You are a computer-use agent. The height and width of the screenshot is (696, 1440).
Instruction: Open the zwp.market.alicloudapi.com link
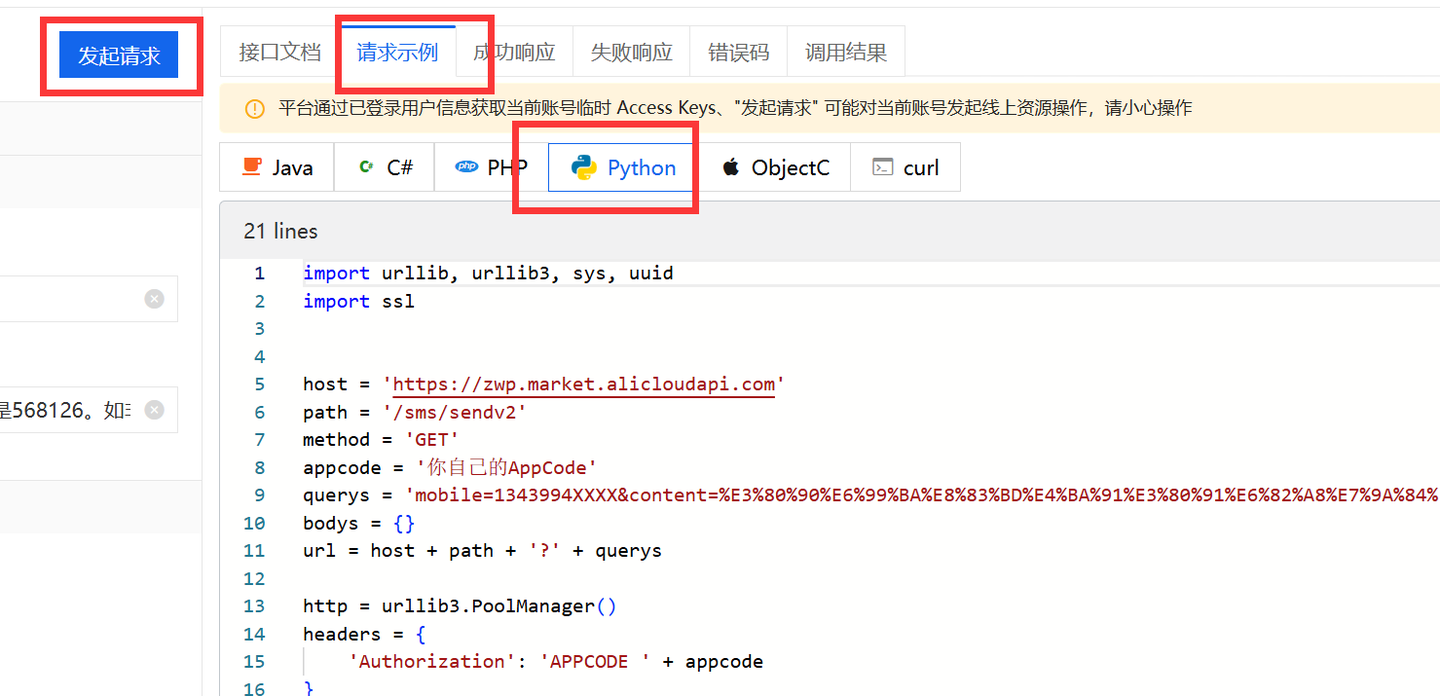(x=583, y=383)
